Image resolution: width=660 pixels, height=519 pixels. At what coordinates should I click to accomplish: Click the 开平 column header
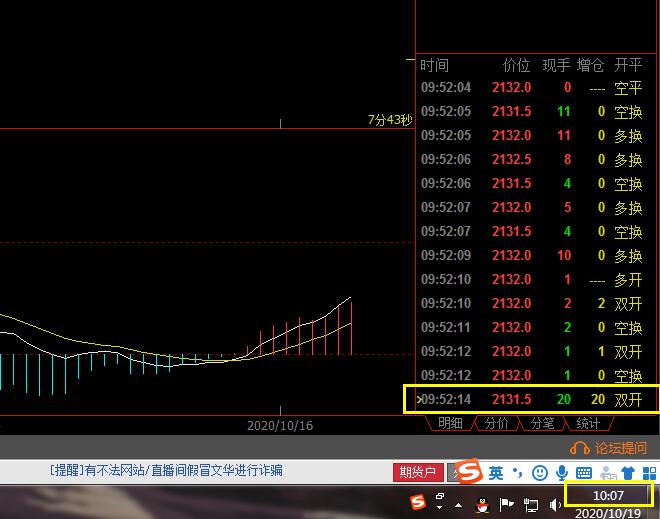pyautogui.click(x=628, y=65)
